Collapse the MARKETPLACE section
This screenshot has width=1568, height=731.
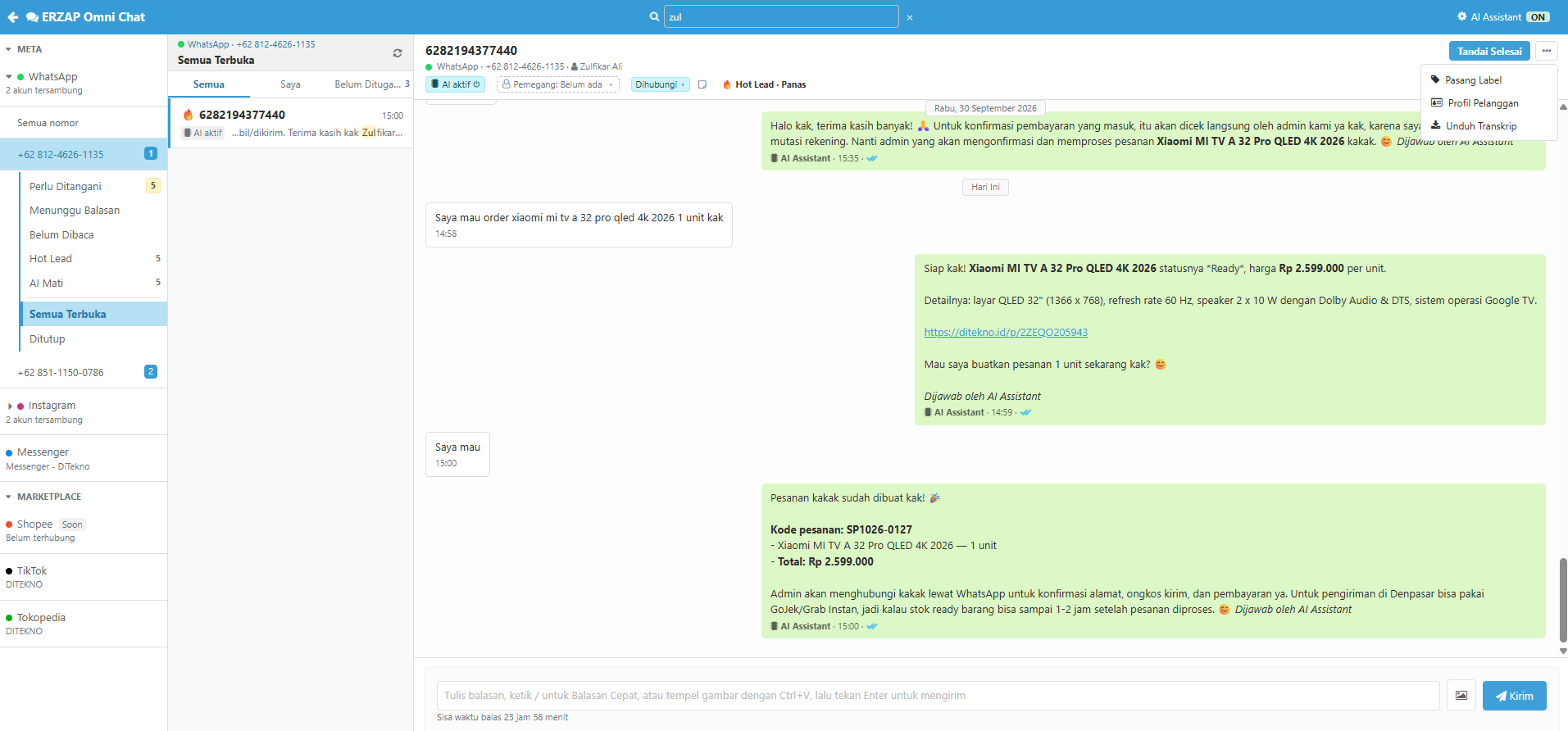(8, 497)
